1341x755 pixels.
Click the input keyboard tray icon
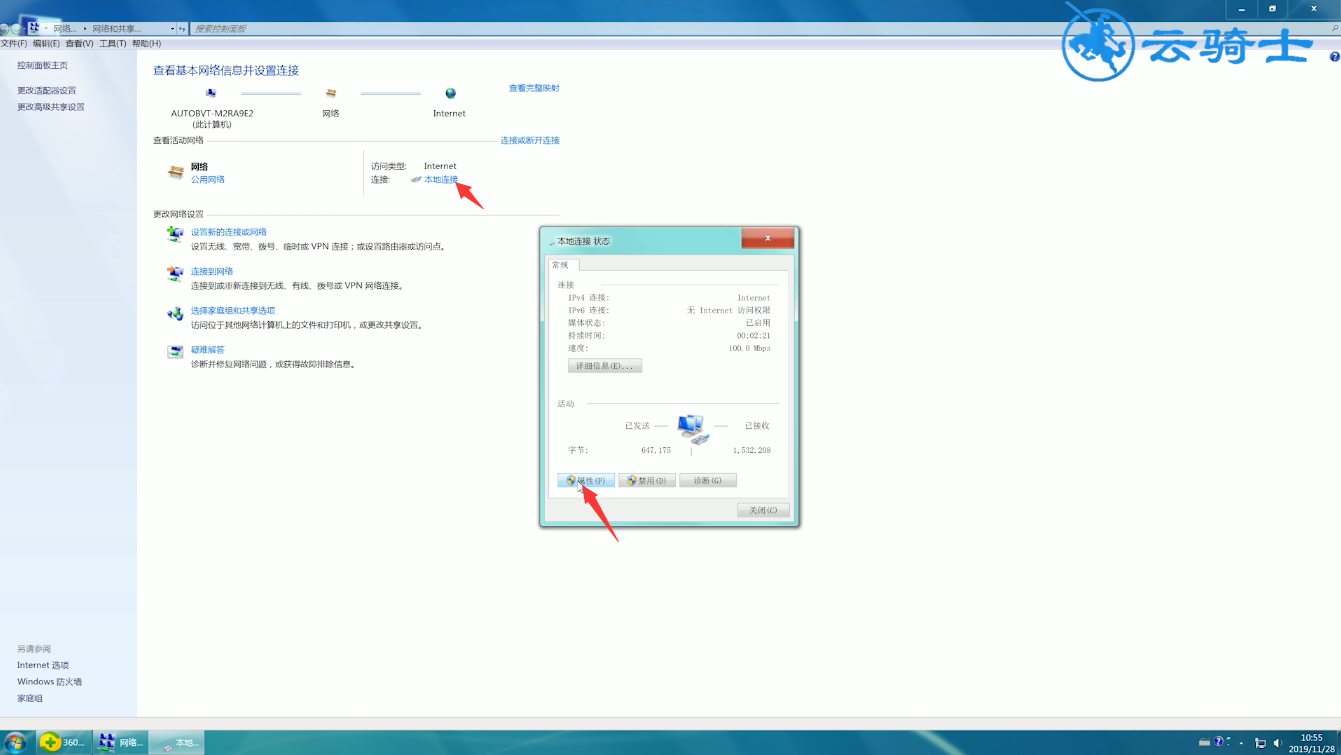(x=1204, y=742)
